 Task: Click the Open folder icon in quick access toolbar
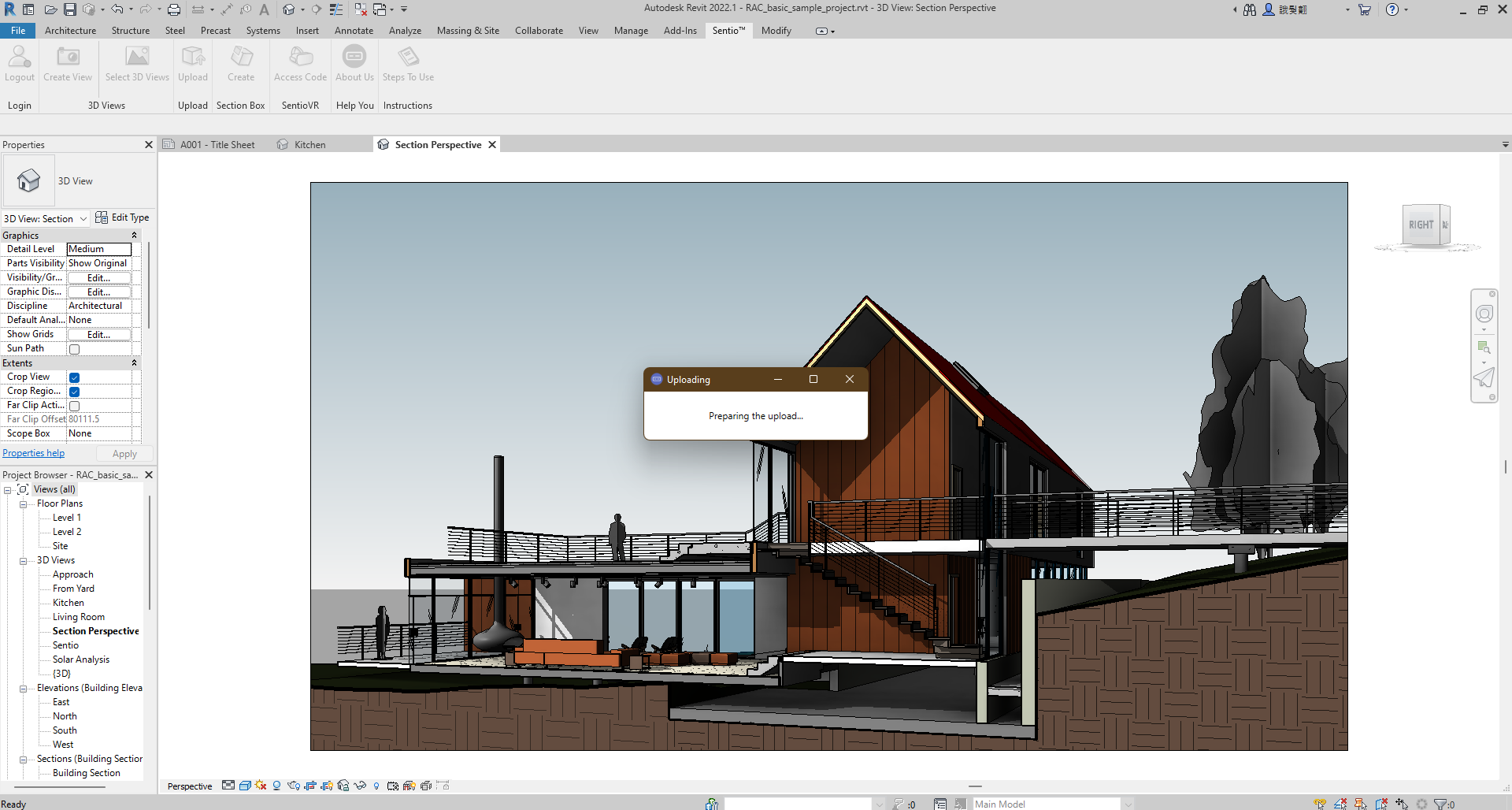click(50, 9)
